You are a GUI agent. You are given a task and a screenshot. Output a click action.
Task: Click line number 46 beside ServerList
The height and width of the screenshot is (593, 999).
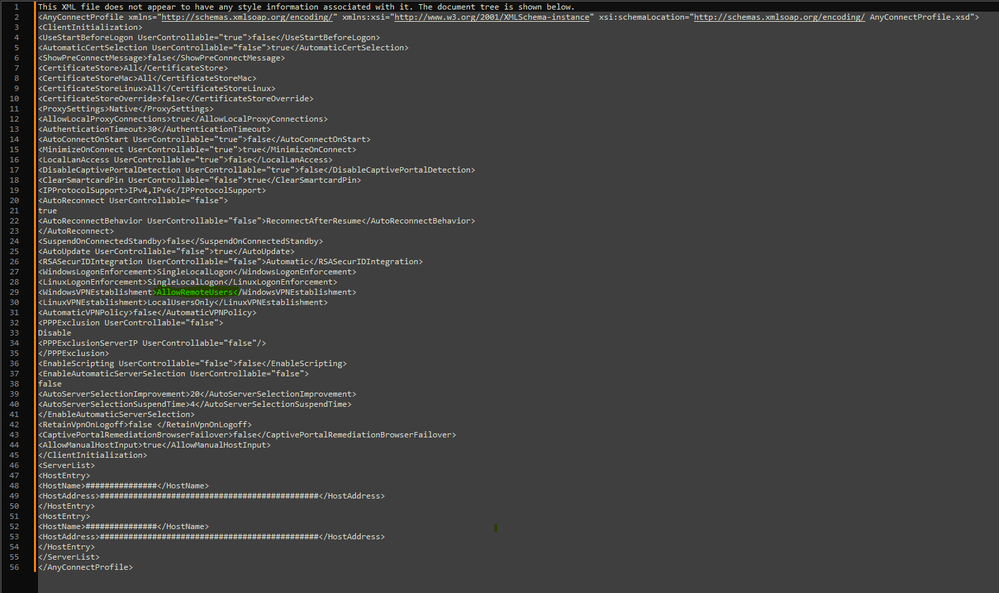coord(14,465)
